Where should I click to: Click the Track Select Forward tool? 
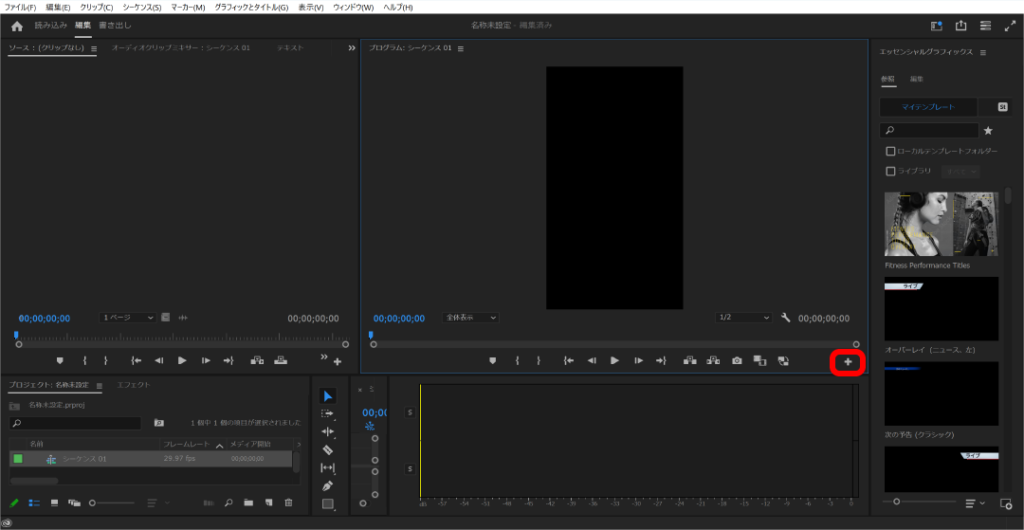point(328,414)
